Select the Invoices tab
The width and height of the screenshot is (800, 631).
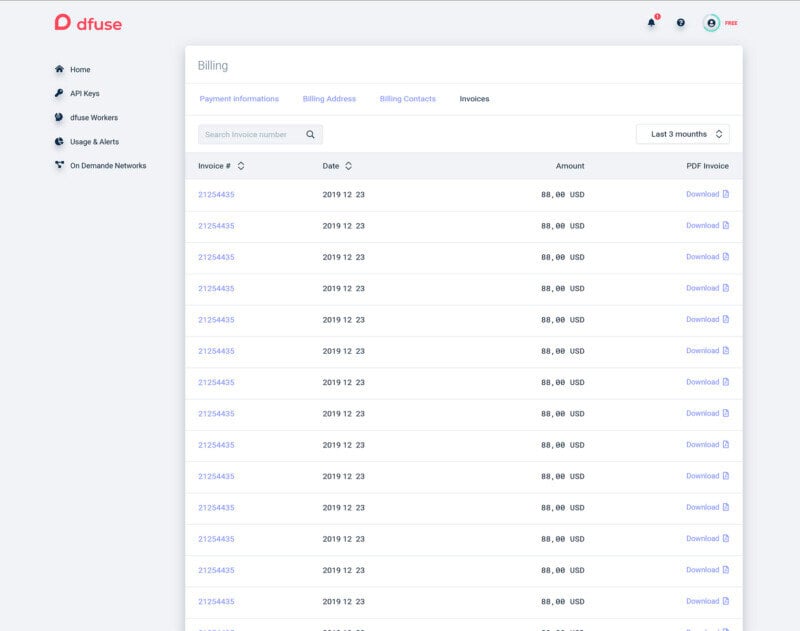tap(474, 99)
